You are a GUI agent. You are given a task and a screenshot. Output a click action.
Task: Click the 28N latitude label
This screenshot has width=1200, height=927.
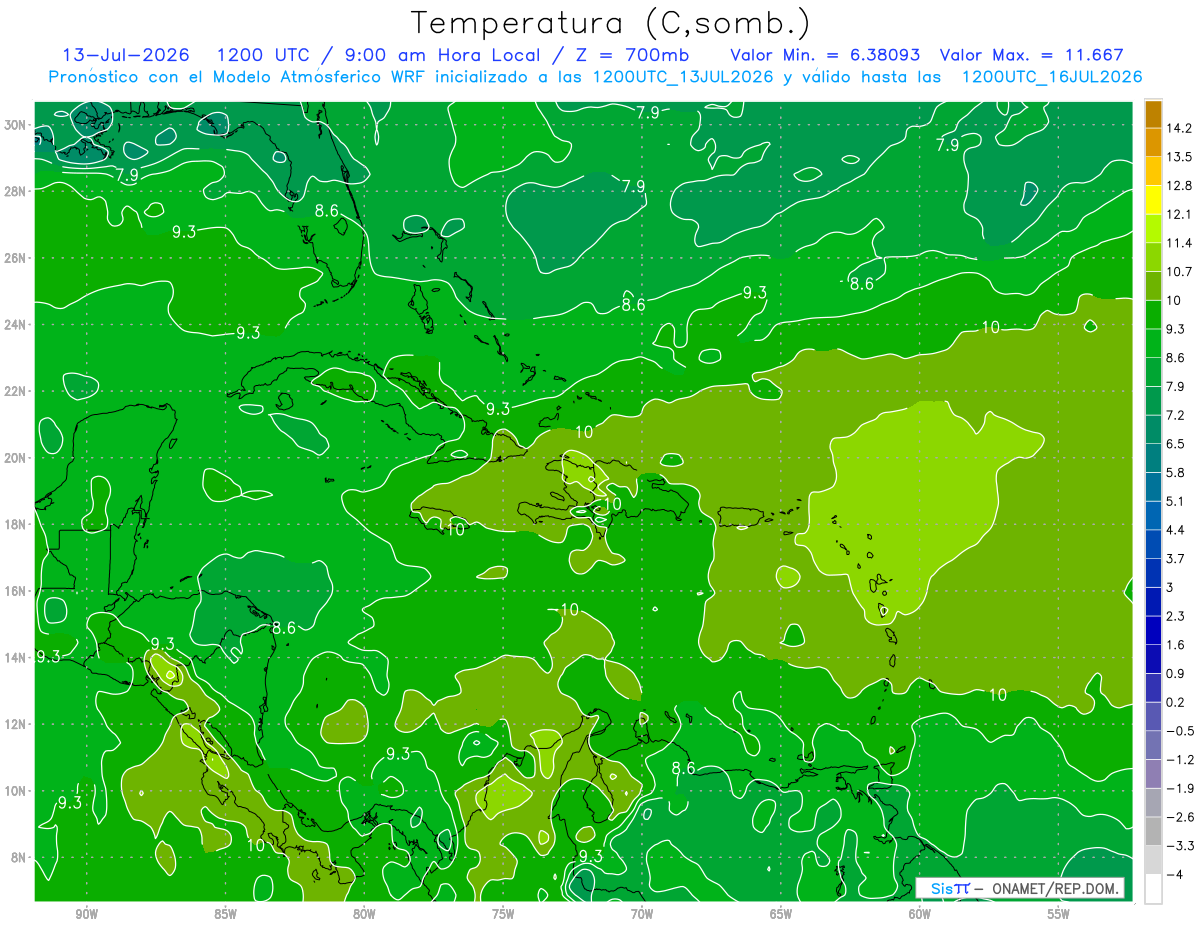click(x=15, y=191)
